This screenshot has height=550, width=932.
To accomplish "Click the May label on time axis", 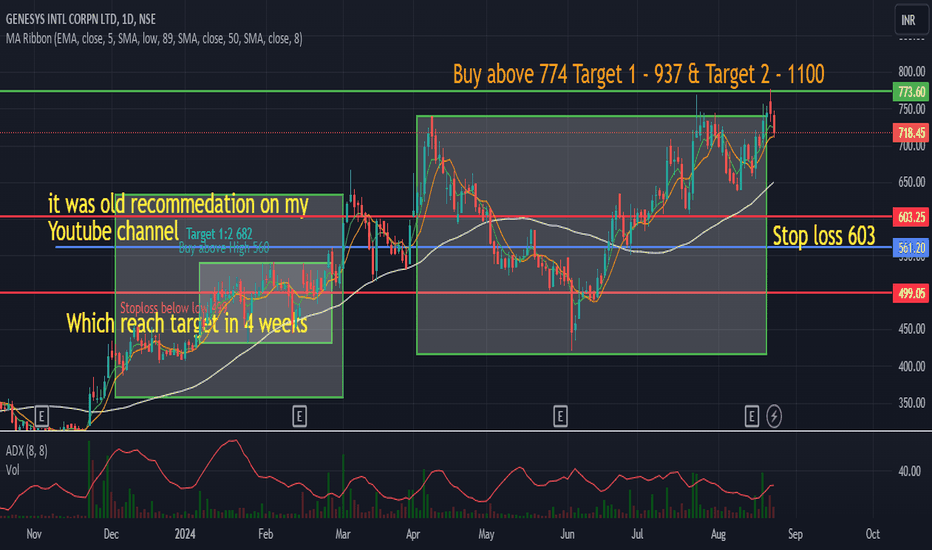I will coord(486,534).
